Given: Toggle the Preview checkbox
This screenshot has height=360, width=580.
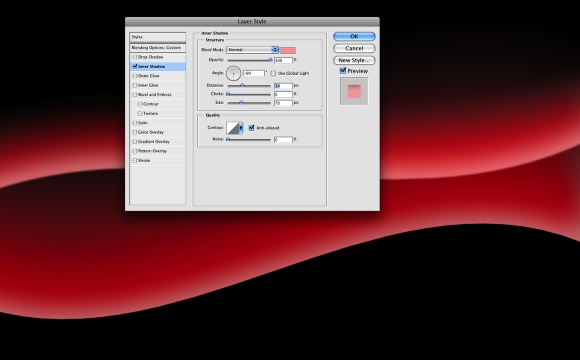Looking at the screenshot, I should pos(343,71).
